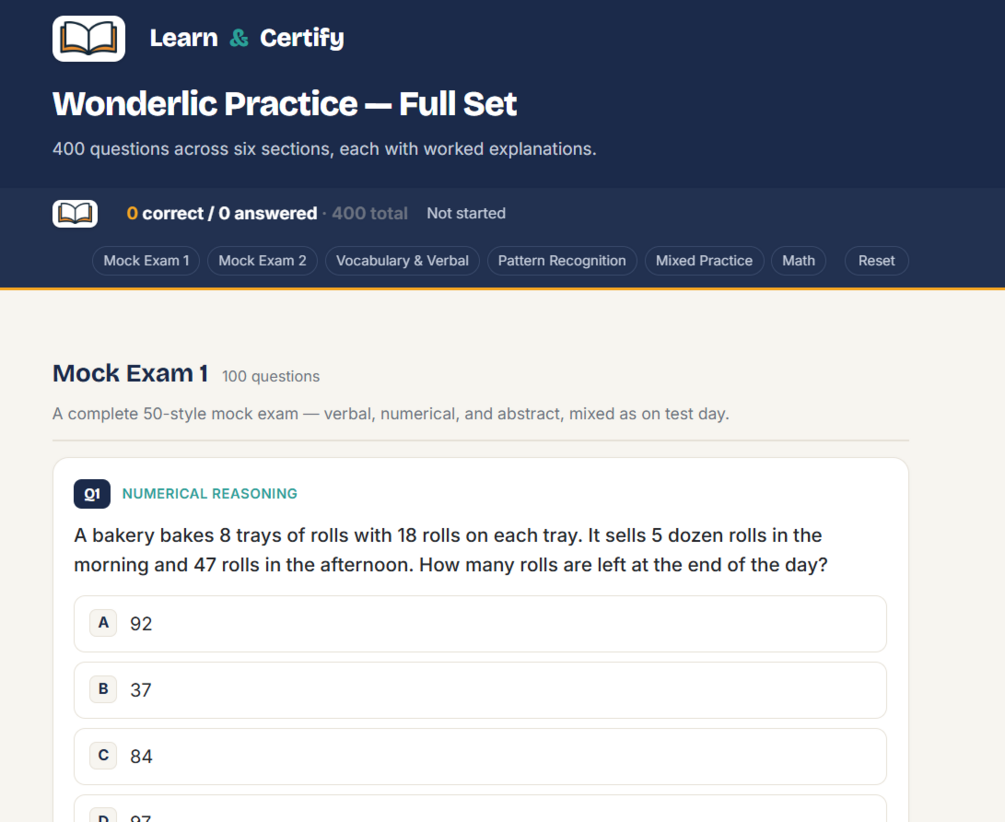
Task: Click the Mock Exam 1 section heading
Action: (130, 373)
